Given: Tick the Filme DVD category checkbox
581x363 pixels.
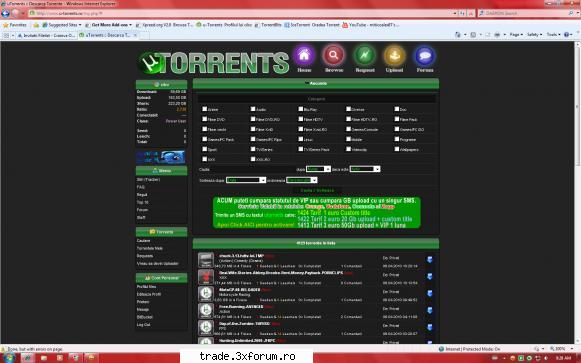Looking at the screenshot, I should (x=205, y=119).
